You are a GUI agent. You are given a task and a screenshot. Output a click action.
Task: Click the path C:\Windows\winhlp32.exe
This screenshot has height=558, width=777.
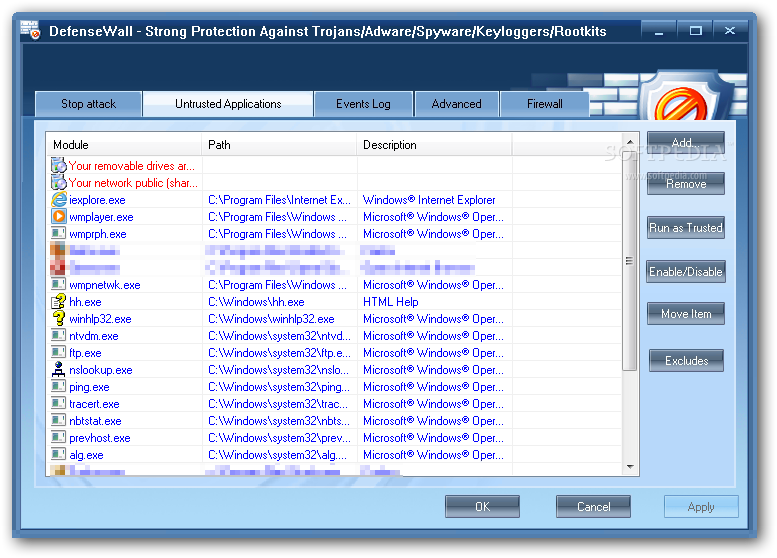[271, 319]
